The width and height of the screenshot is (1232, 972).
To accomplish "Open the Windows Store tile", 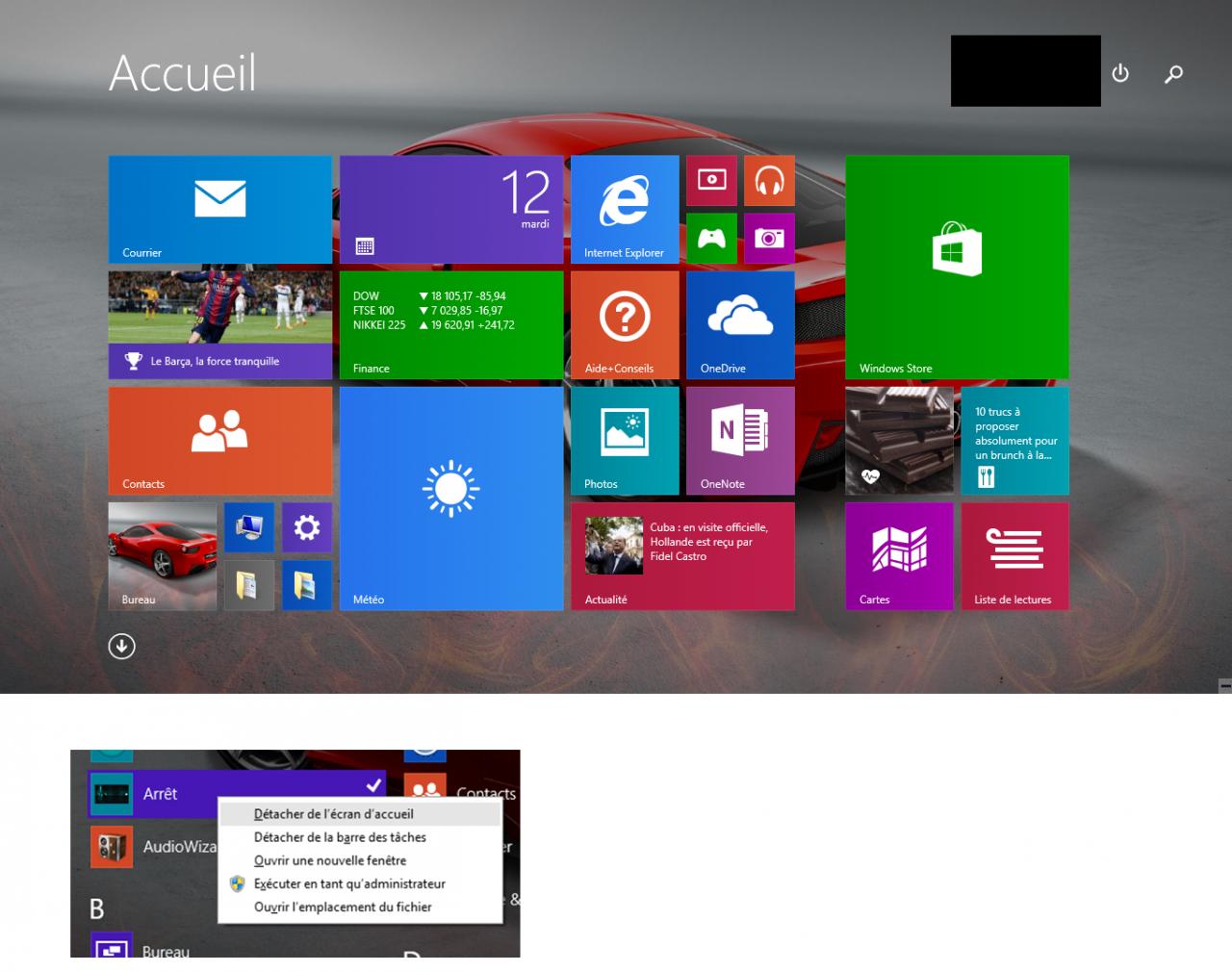I will click(957, 268).
